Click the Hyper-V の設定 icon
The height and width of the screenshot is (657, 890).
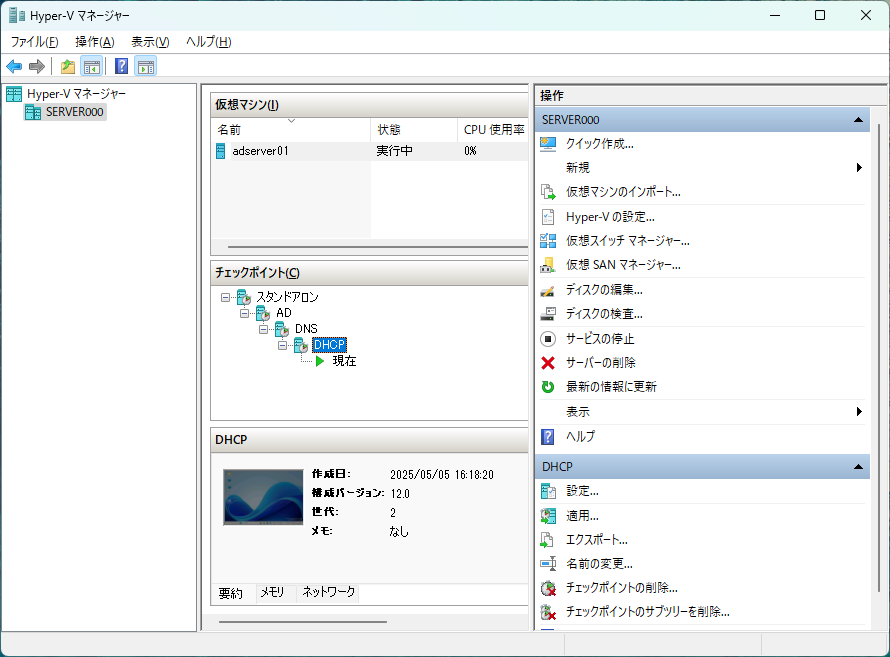tap(548, 217)
